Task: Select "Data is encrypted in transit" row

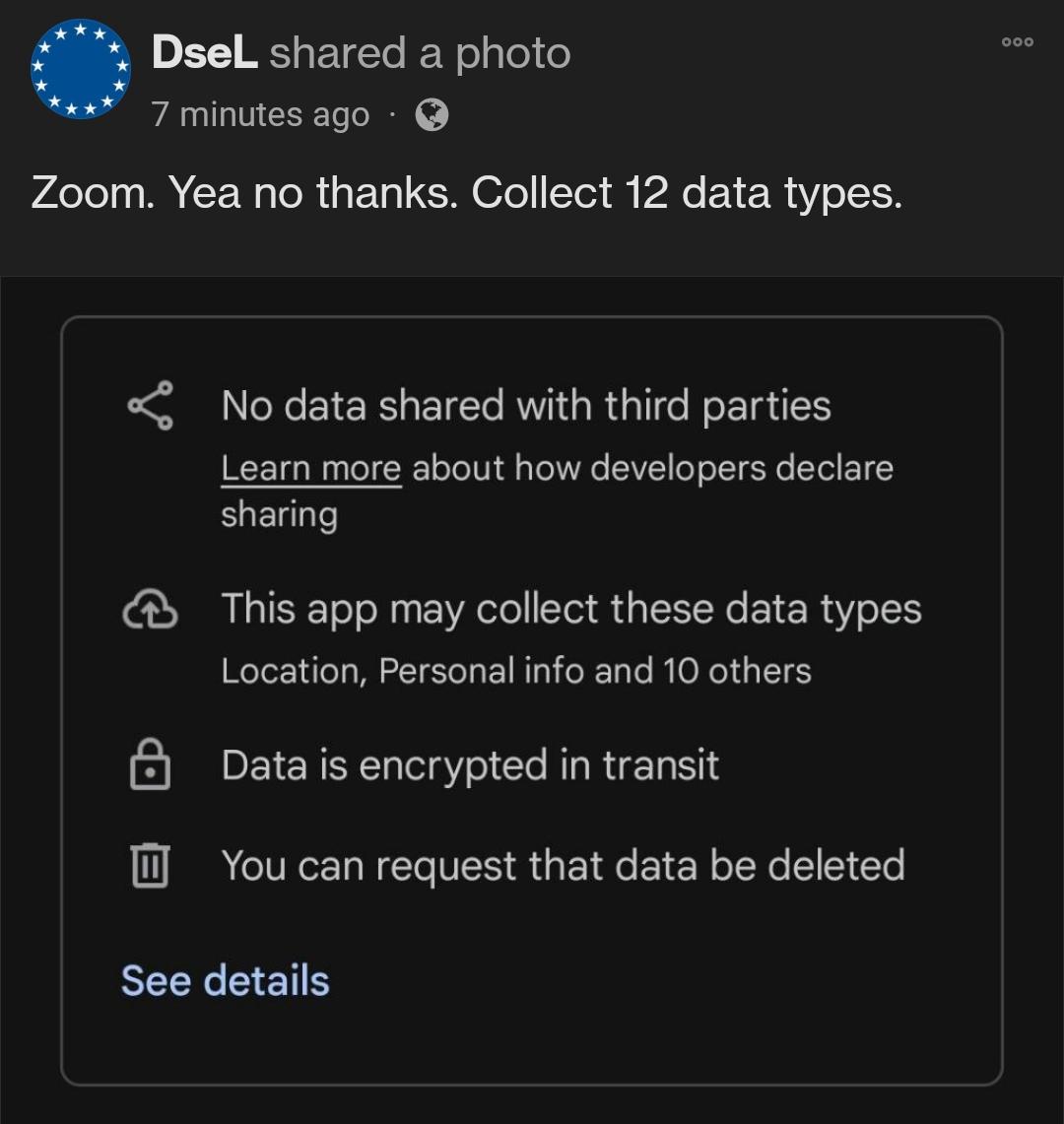Action: click(470, 765)
